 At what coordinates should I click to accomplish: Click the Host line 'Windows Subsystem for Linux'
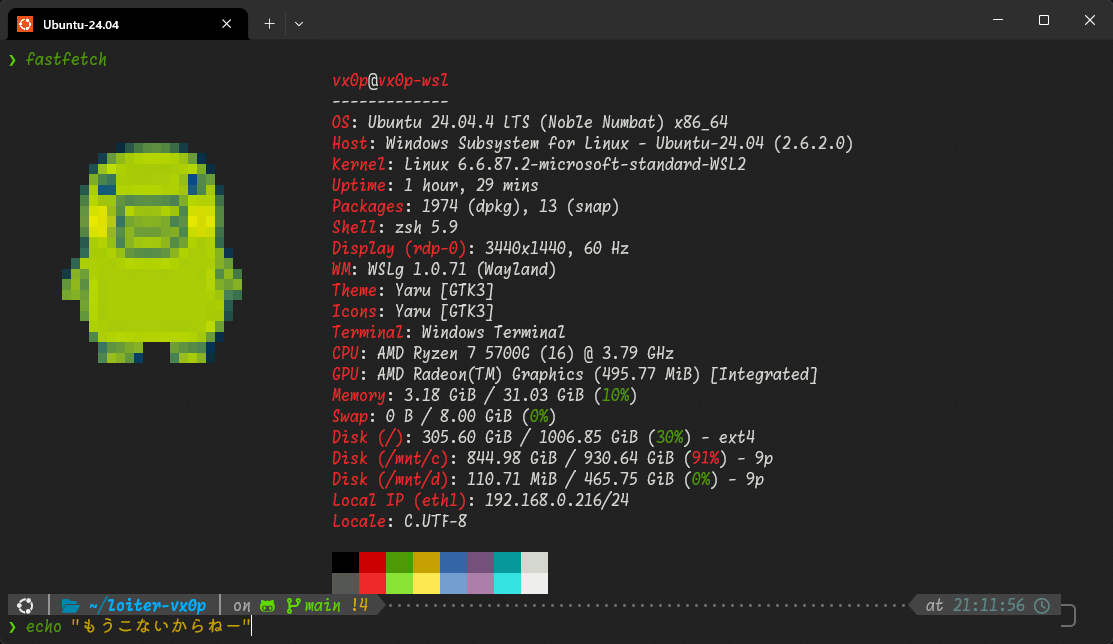tap(593, 143)
